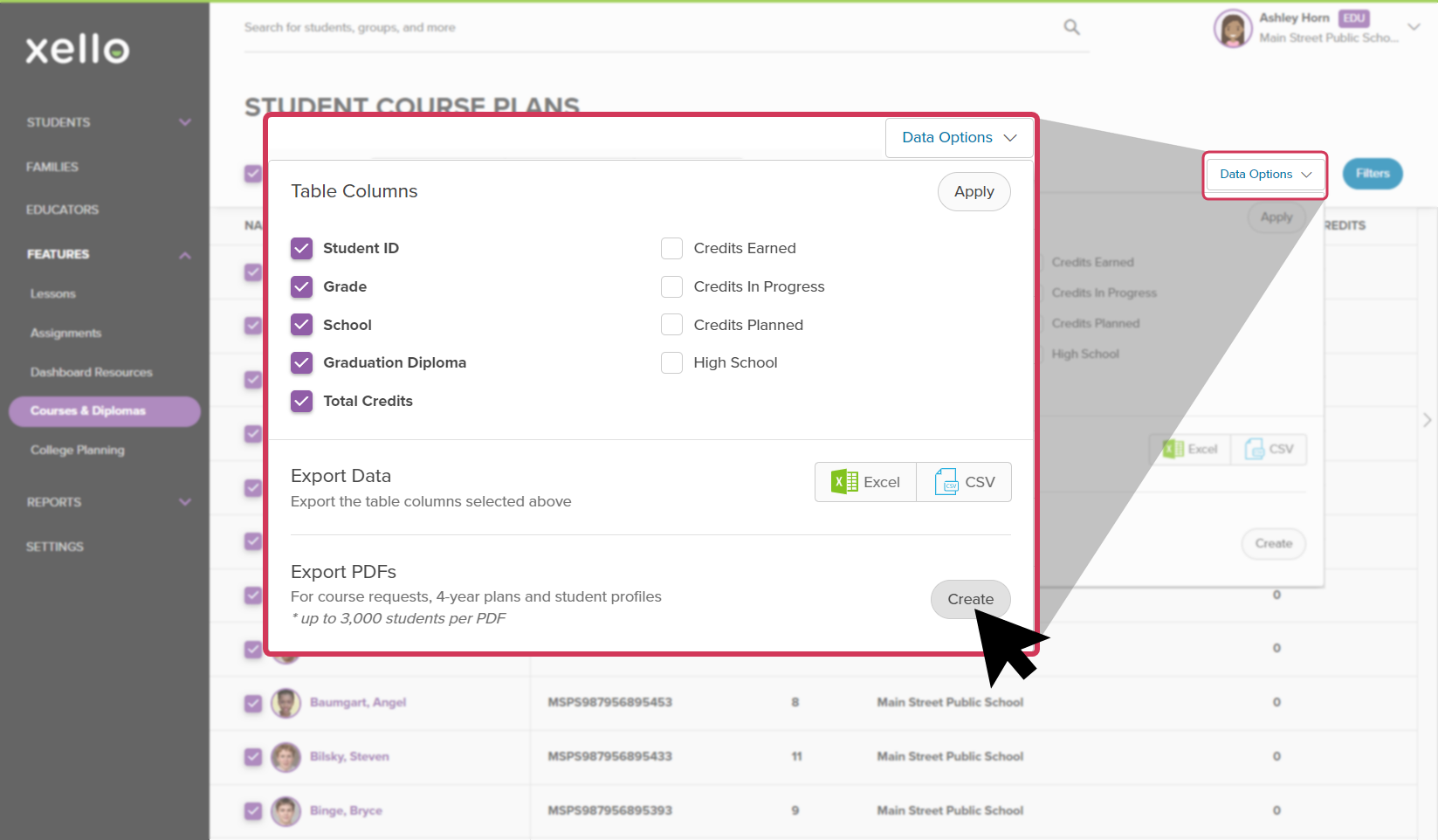This screenshot has height=840, width=1438.
Task: Open Baumgart, Angel student link
Action: click(x=358, y=702)
